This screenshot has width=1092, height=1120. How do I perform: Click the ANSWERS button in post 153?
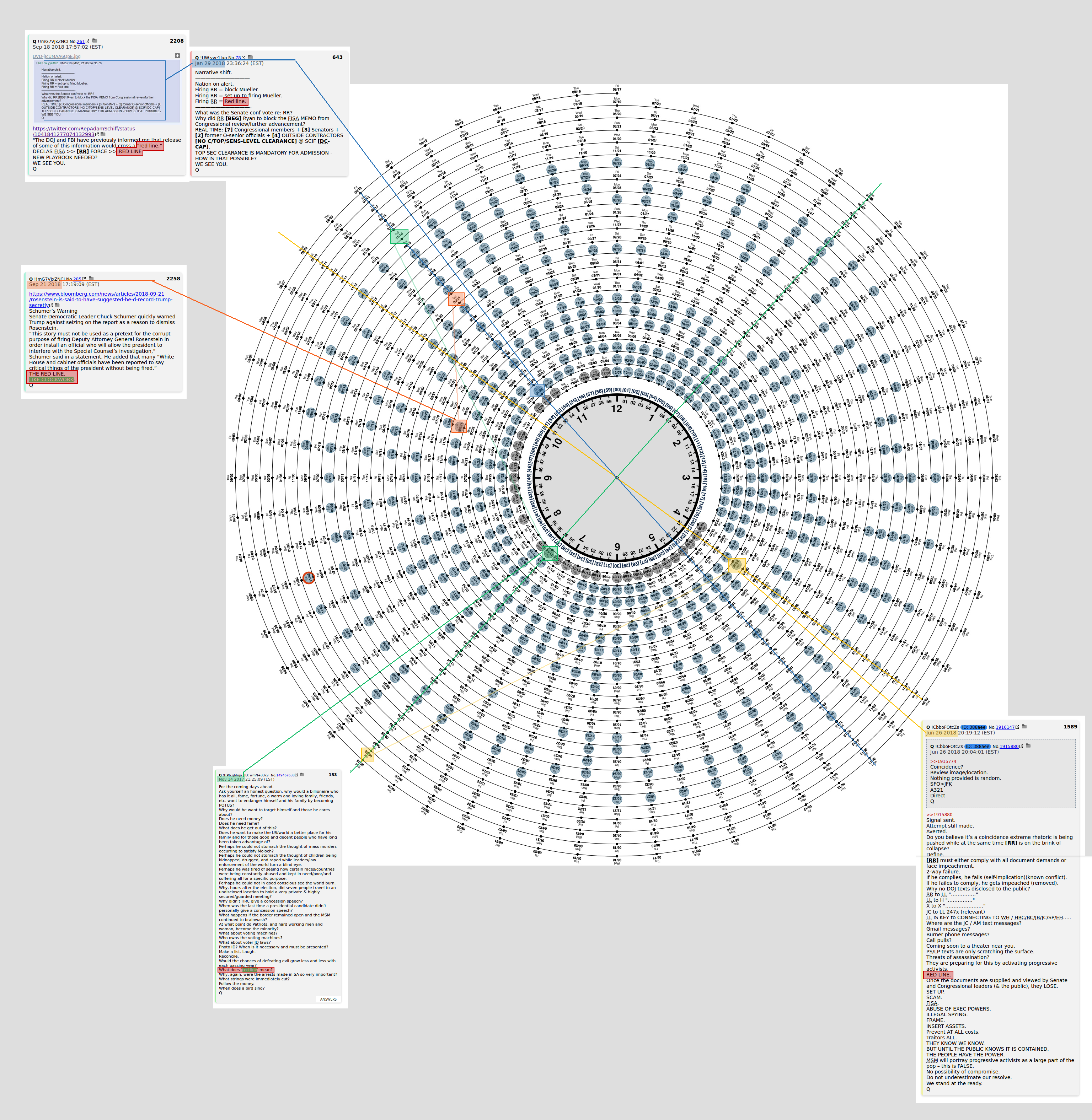click(x=329, y=999)
